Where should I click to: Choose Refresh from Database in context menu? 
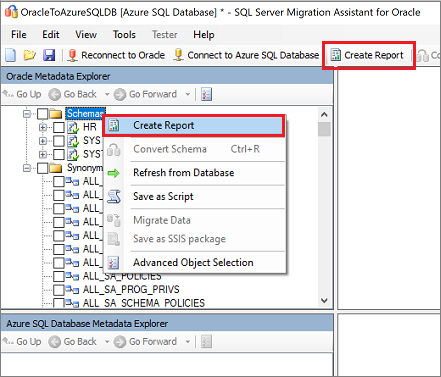[x=195, y=173]
